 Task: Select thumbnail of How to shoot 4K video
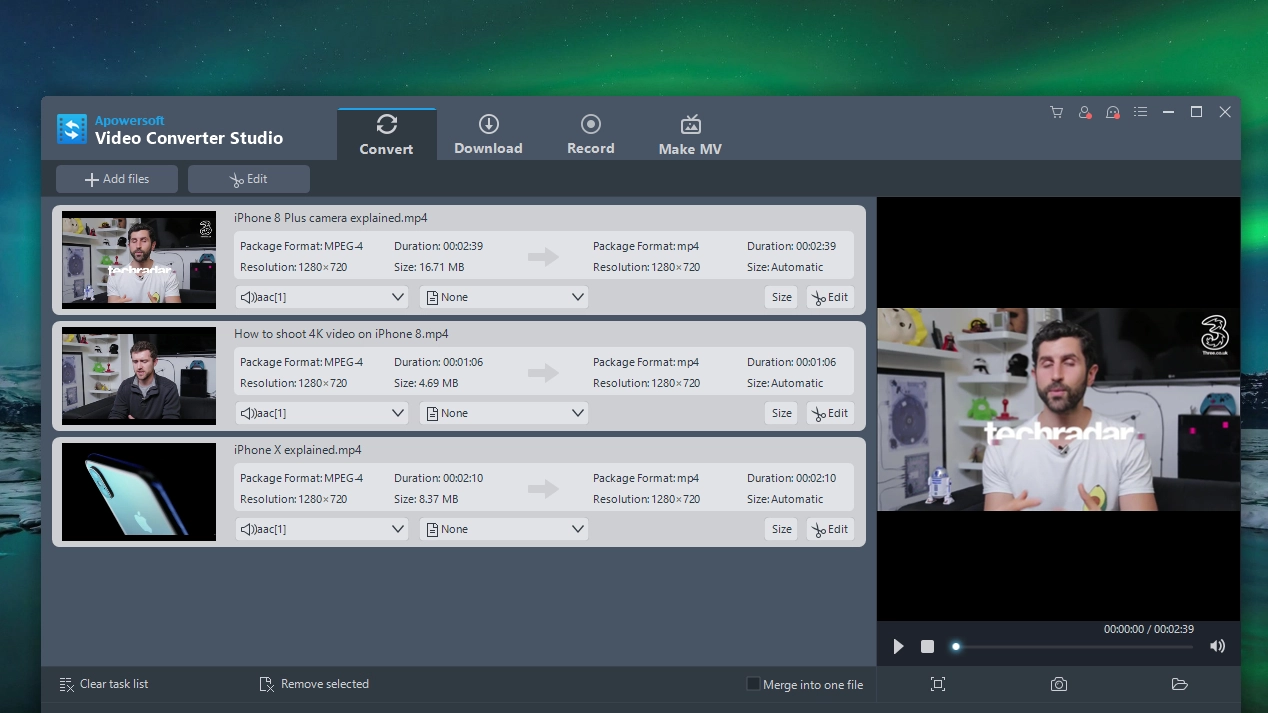click(x=139, y=376)
